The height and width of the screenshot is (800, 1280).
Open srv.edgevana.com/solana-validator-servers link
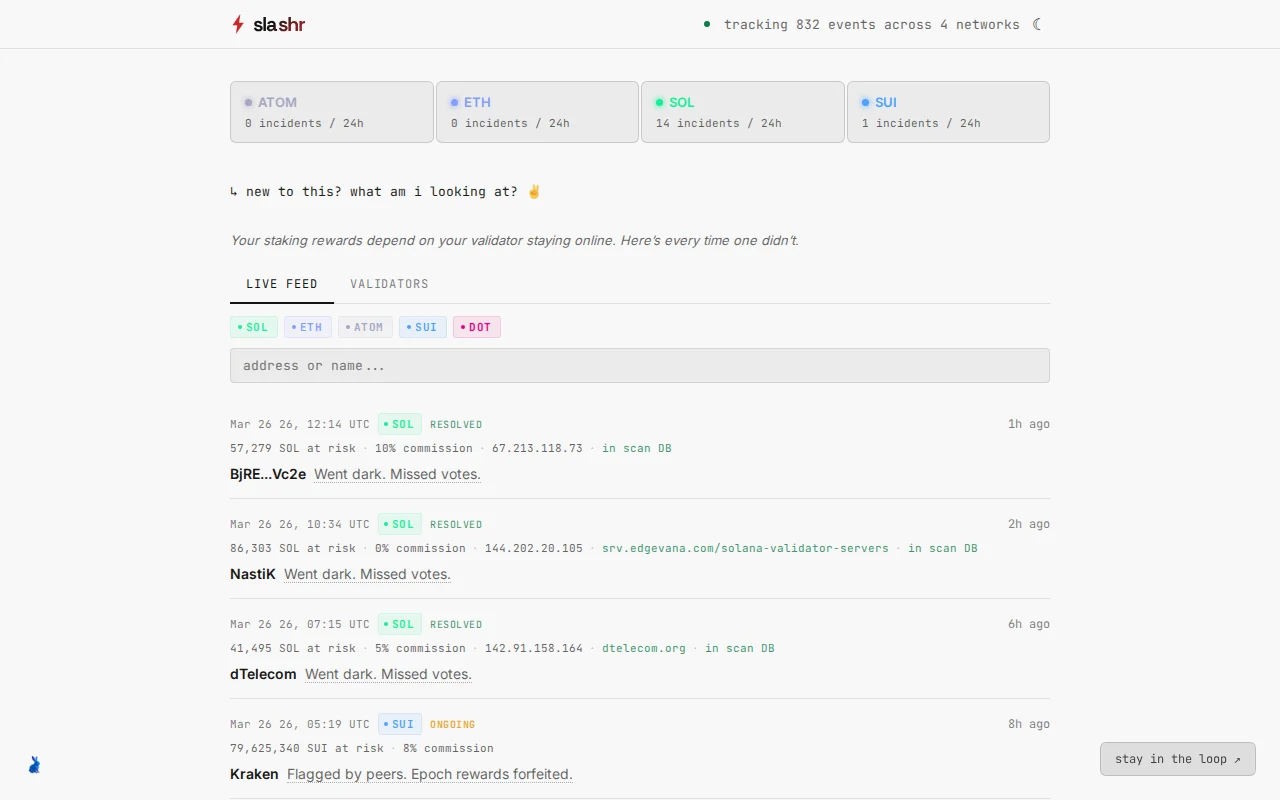coord(745,548)
